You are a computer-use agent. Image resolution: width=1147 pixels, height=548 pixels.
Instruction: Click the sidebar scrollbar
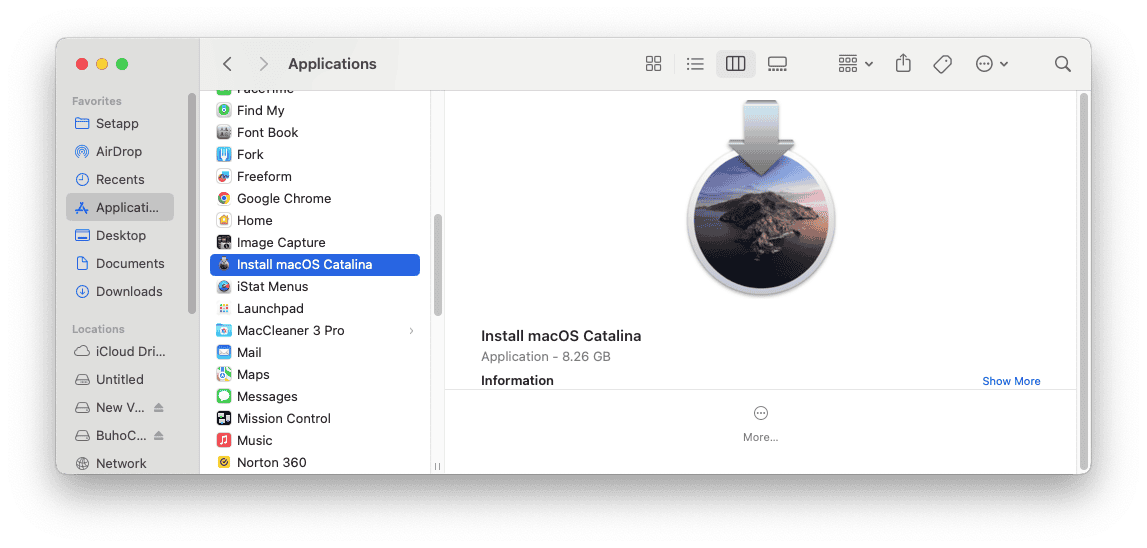(x=192, y=203)
